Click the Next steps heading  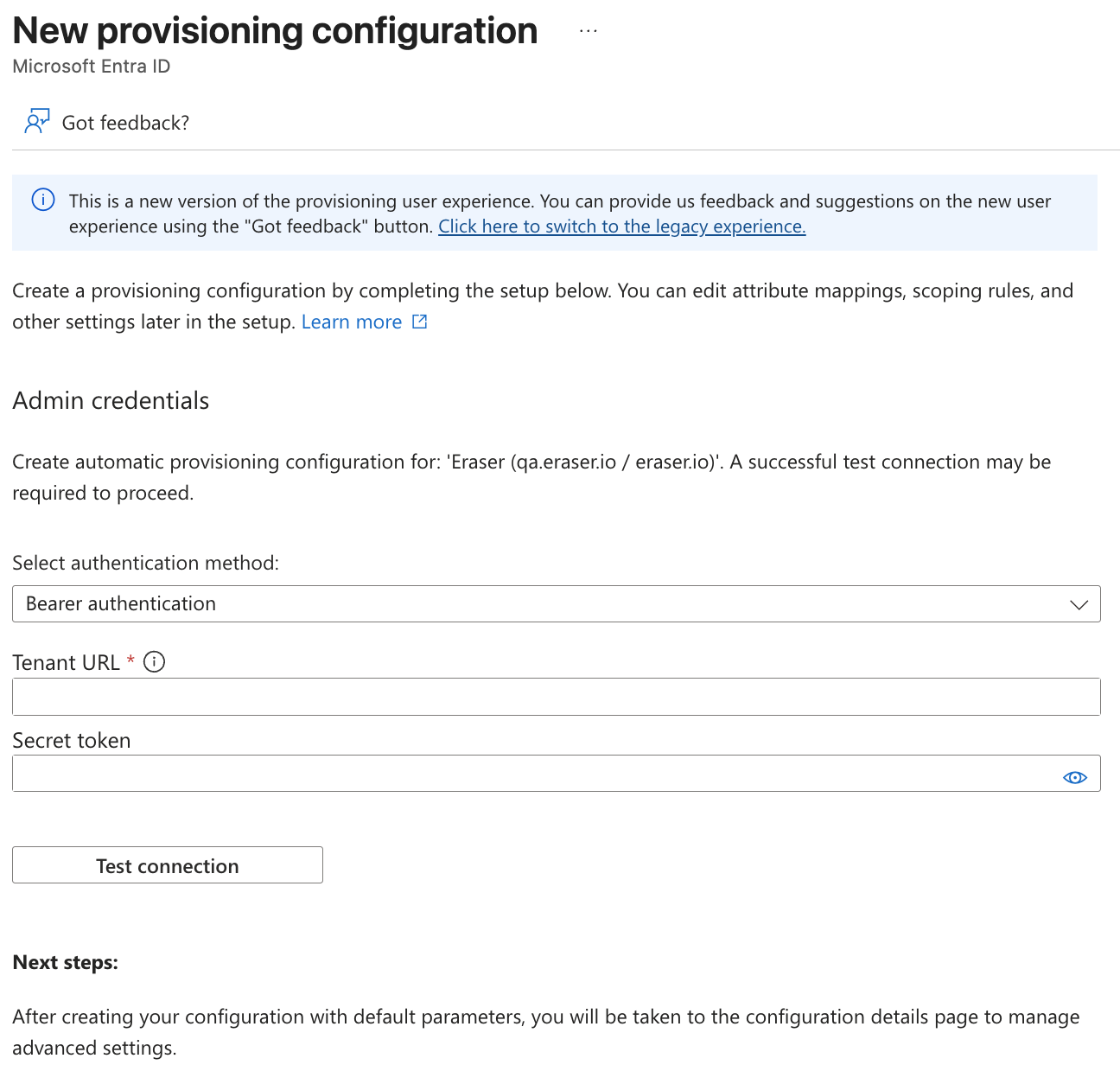tap(65, 963)
